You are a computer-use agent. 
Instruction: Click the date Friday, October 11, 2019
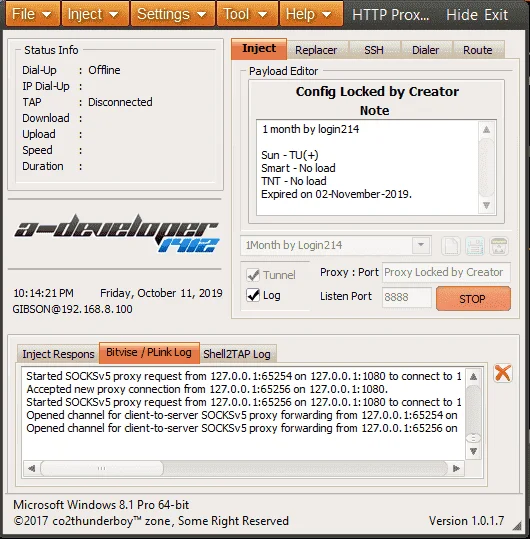(161, 293)
